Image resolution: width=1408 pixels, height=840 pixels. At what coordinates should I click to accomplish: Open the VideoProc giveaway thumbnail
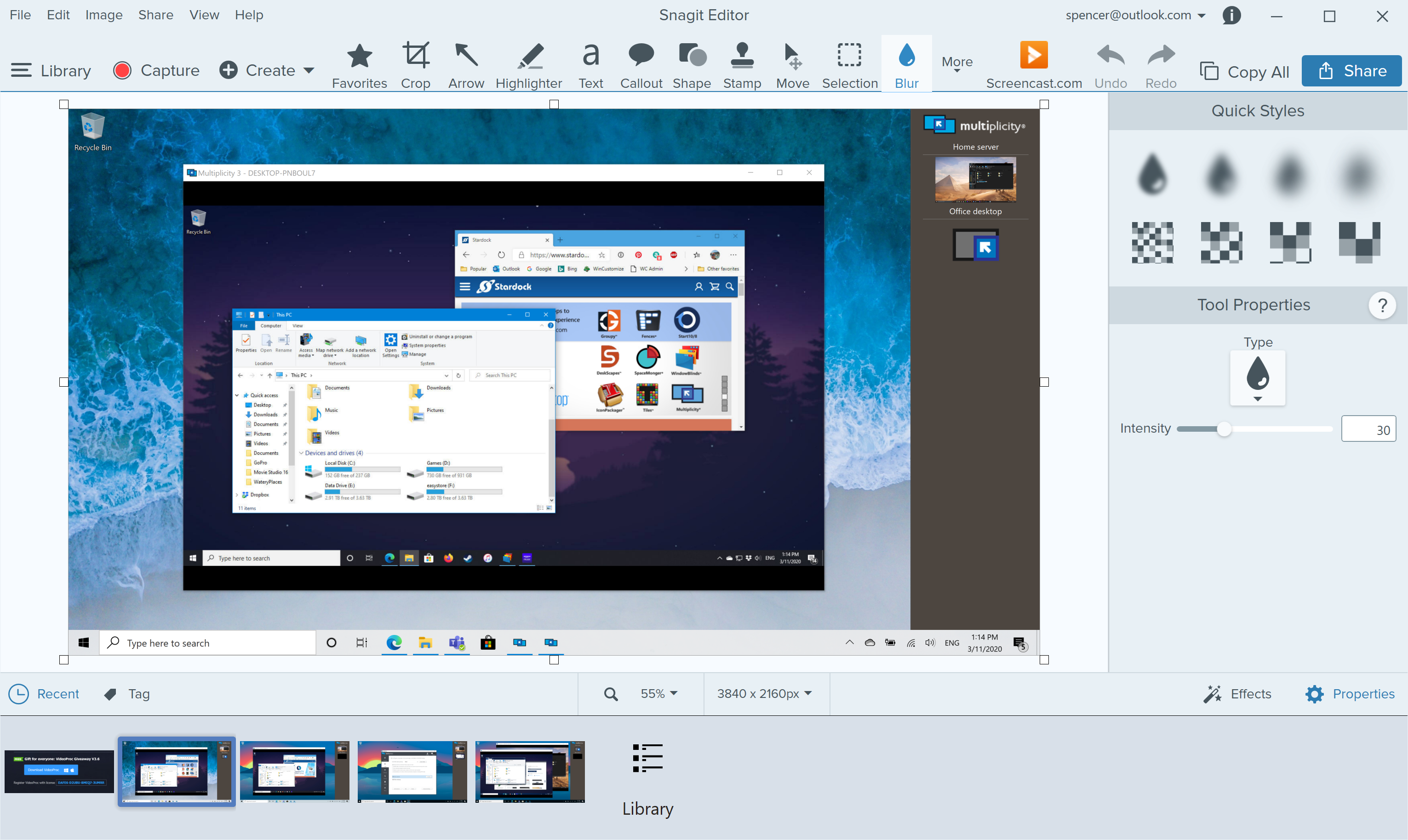click(59, 771)
